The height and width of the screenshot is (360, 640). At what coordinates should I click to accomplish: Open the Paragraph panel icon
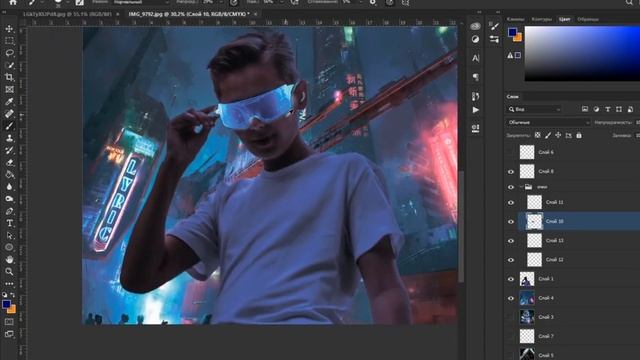[x=476, y=77]
